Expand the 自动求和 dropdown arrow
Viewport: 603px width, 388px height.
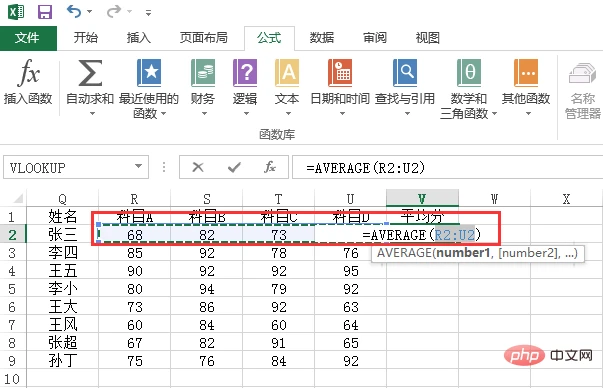92,114
